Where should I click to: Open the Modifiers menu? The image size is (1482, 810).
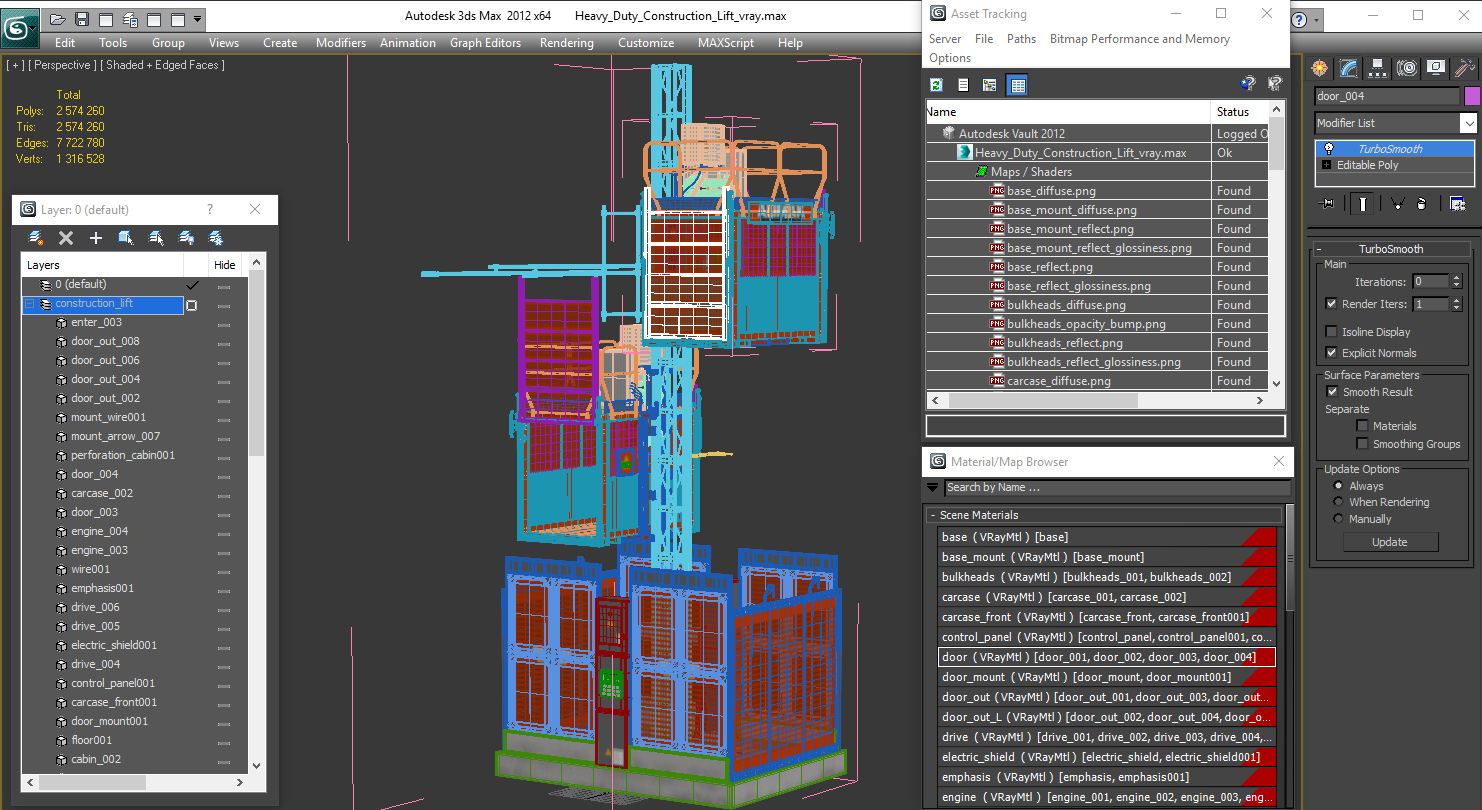click(341, 43)
